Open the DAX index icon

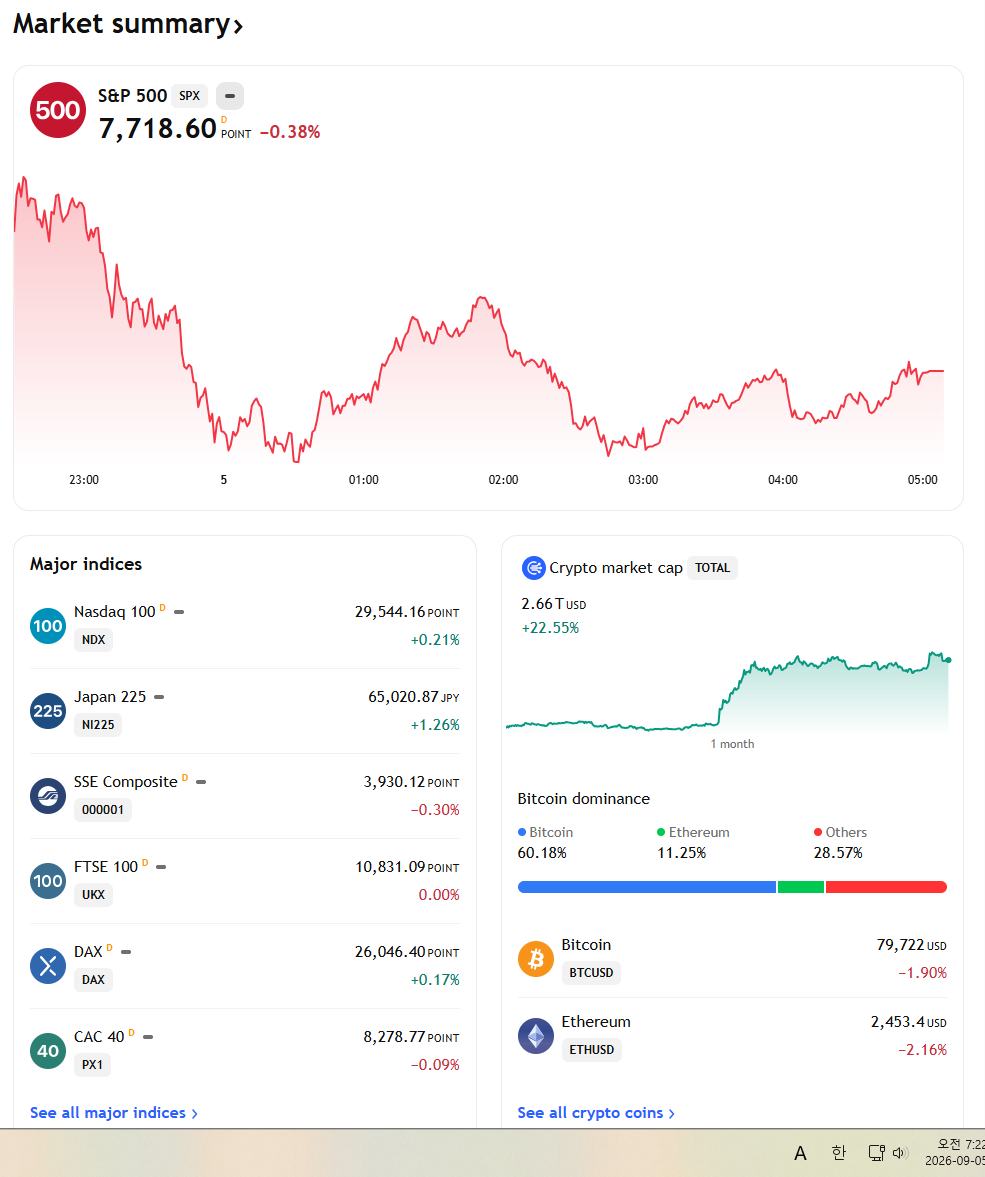[x=48, y=966]
